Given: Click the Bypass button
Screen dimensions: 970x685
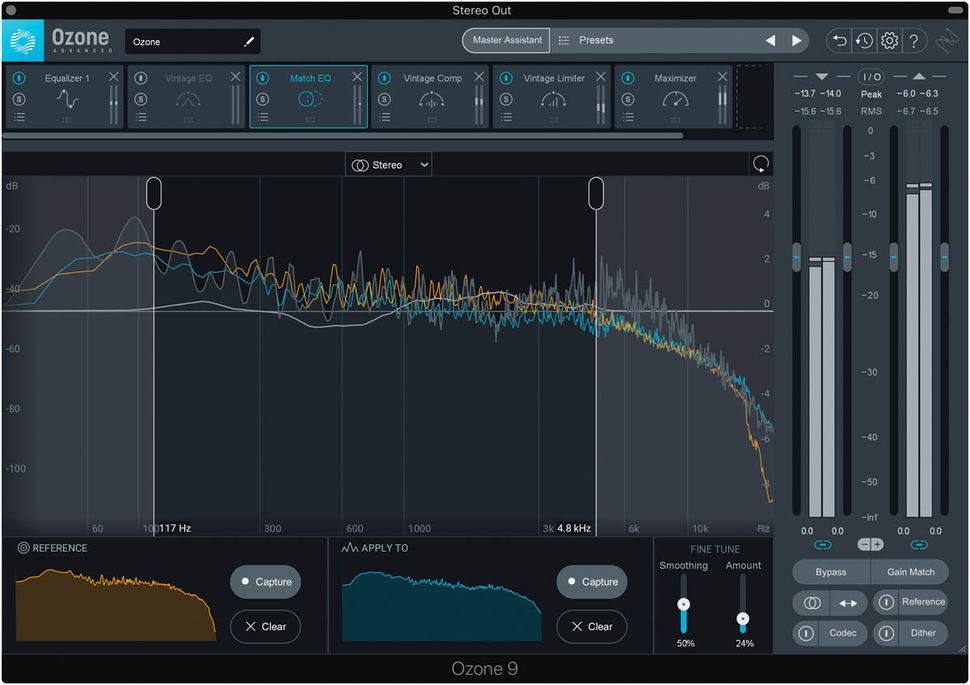Looking at the screenshot, I should point(830,572).
